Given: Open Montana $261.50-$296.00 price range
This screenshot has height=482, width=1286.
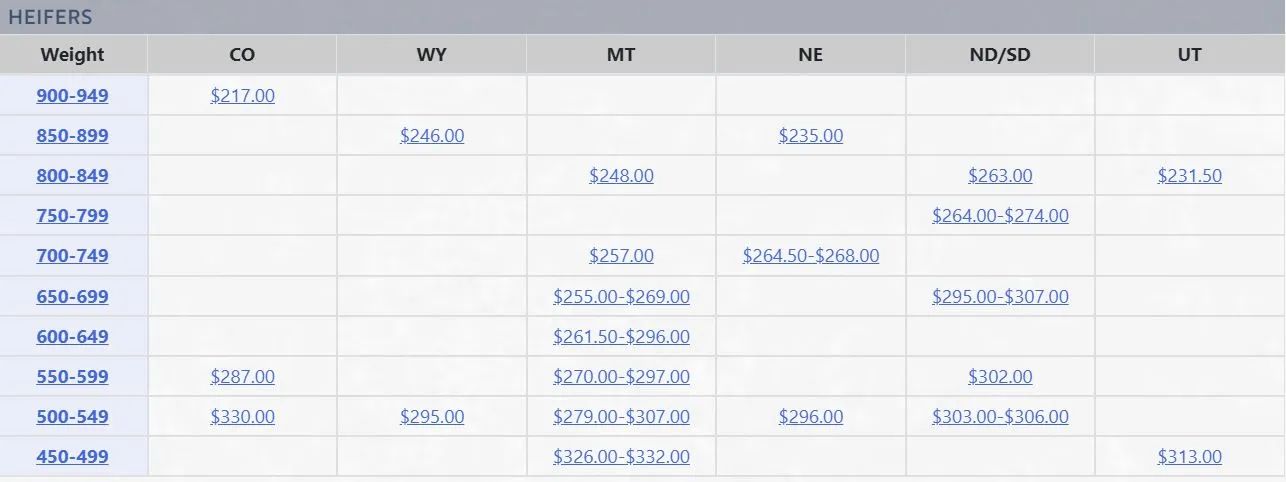Looking at the screenshot, I should point(621,337).
